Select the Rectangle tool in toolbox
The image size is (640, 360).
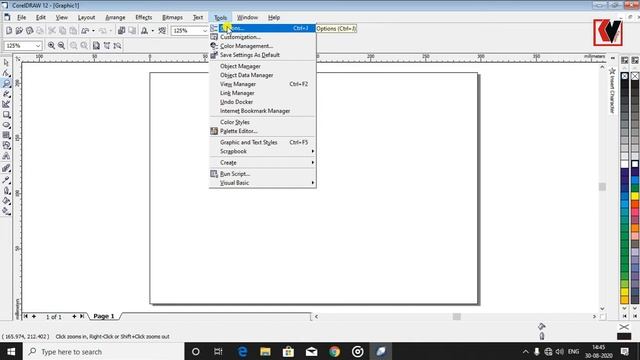click(6, 115)
